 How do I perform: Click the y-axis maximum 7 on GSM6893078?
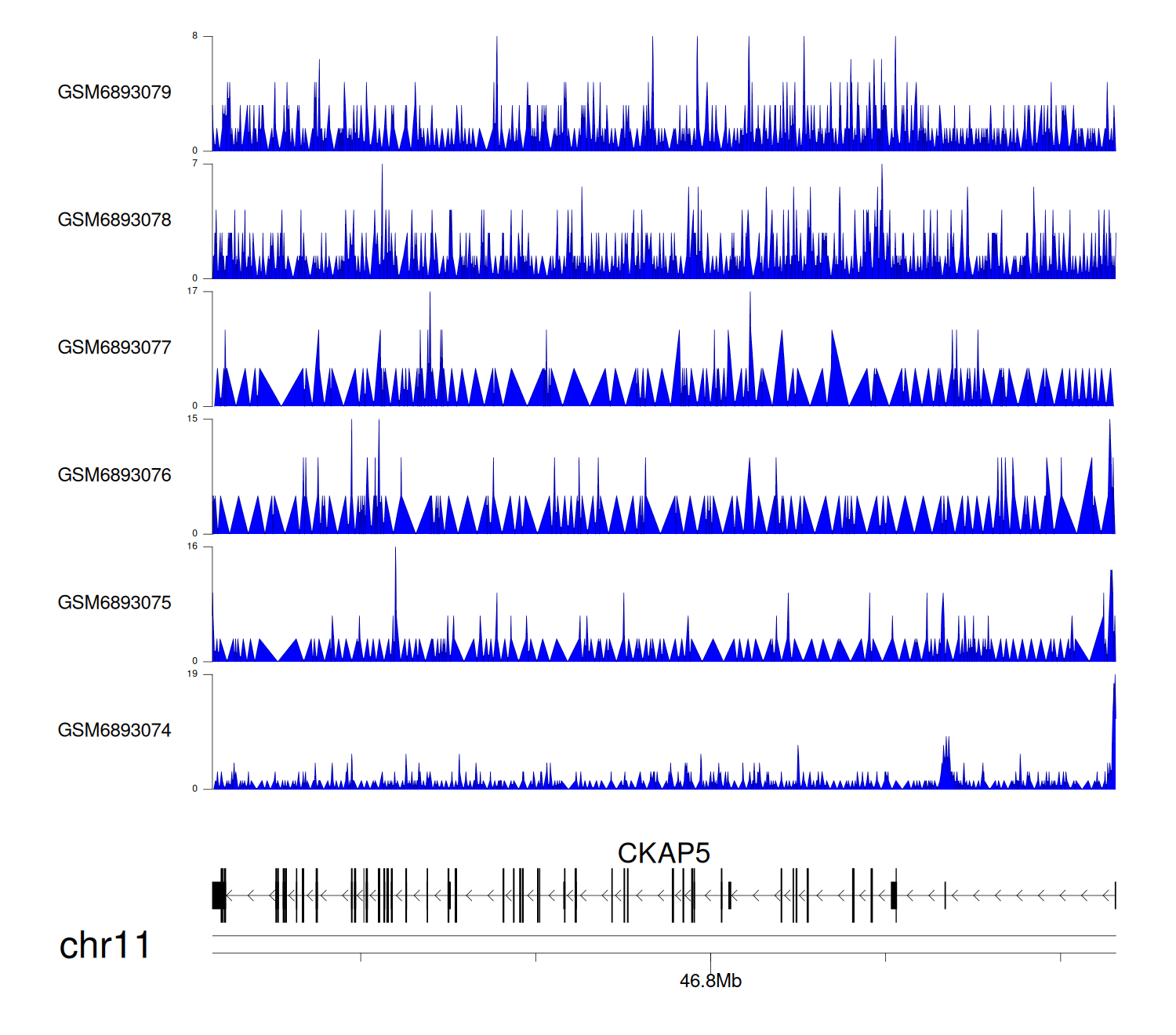(195, 164)
